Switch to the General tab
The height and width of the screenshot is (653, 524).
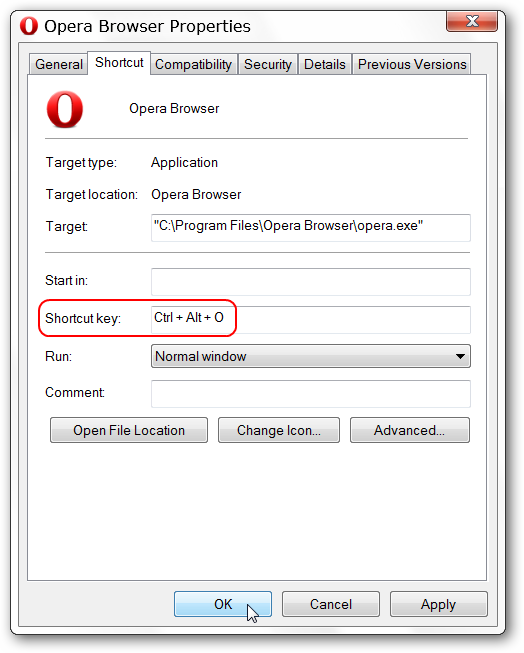(x=59, y=64)
